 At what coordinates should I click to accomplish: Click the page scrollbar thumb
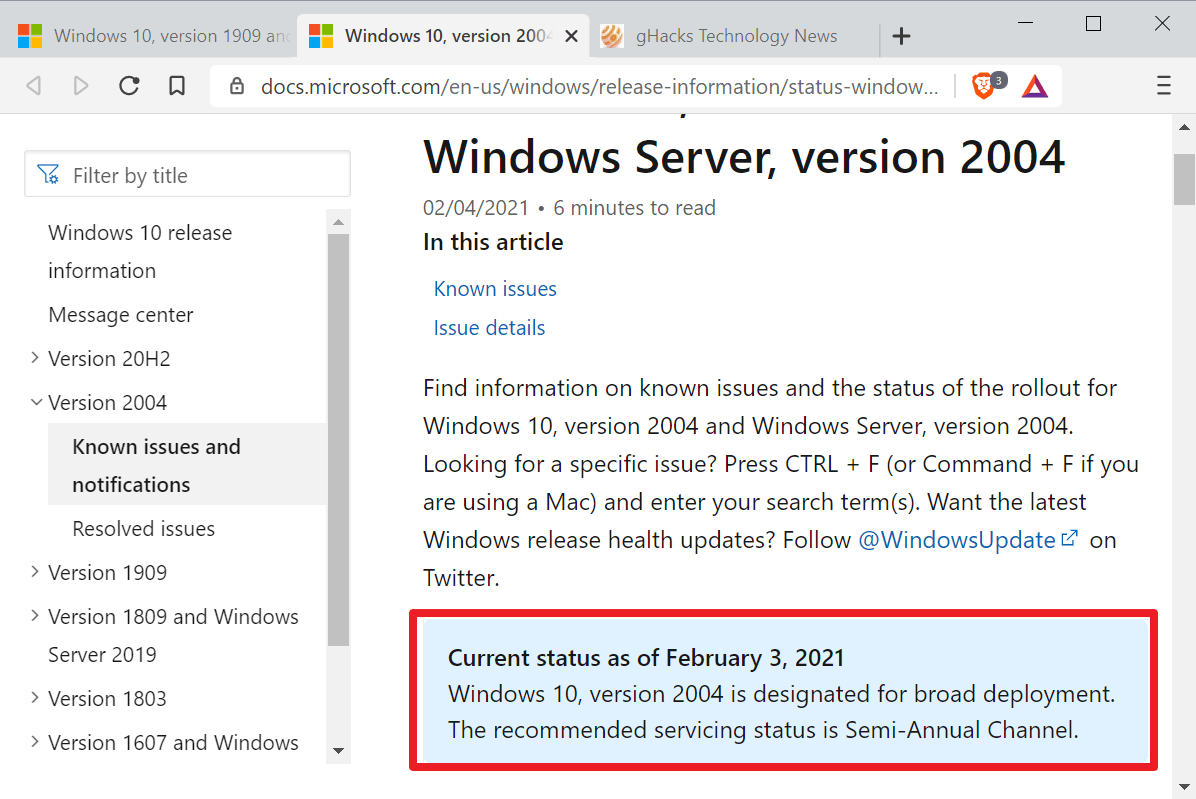coord(1184,180)
